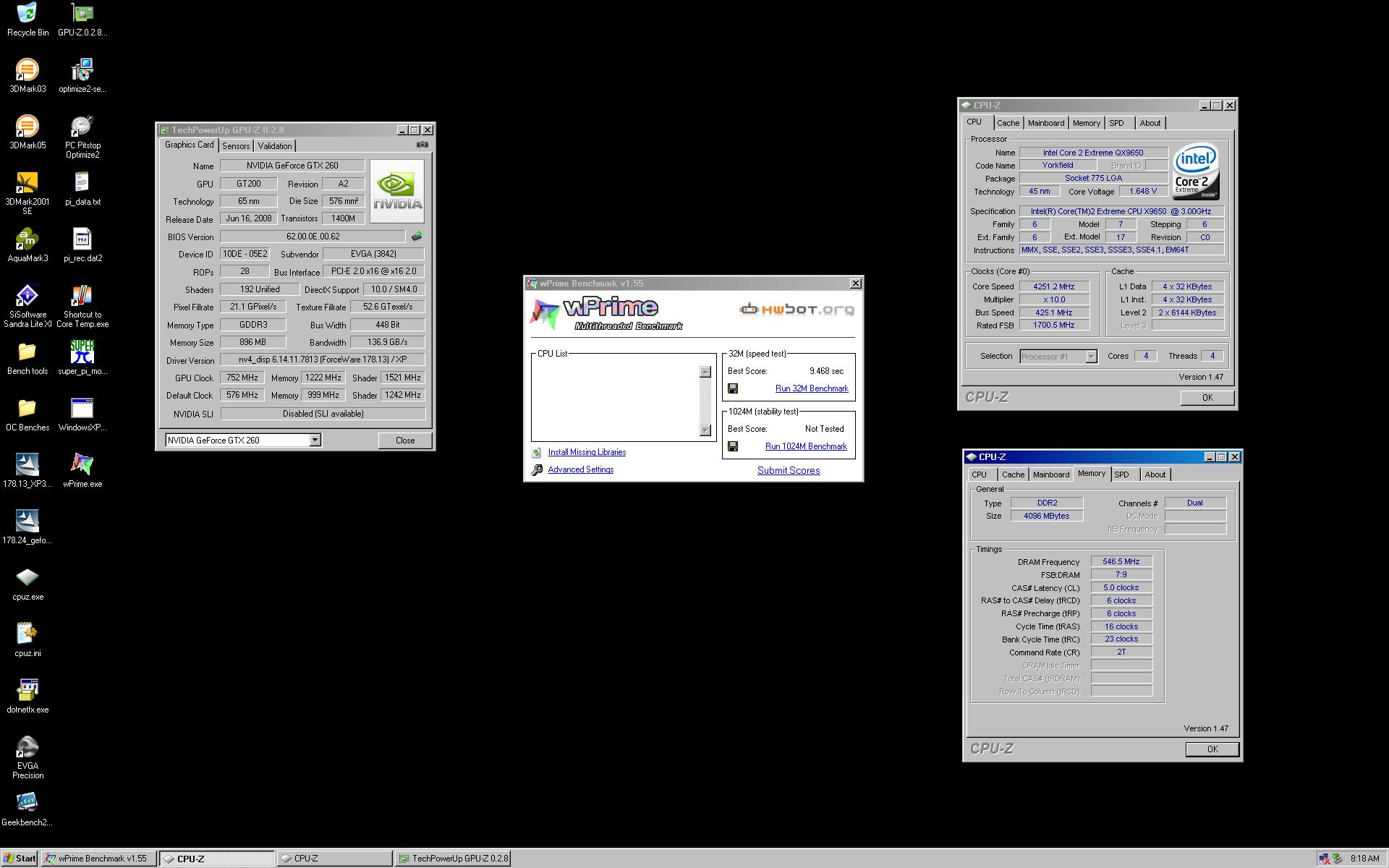Open Advanced Settings link in wPrime
1389x868 pixels.
tap(581, 469)
